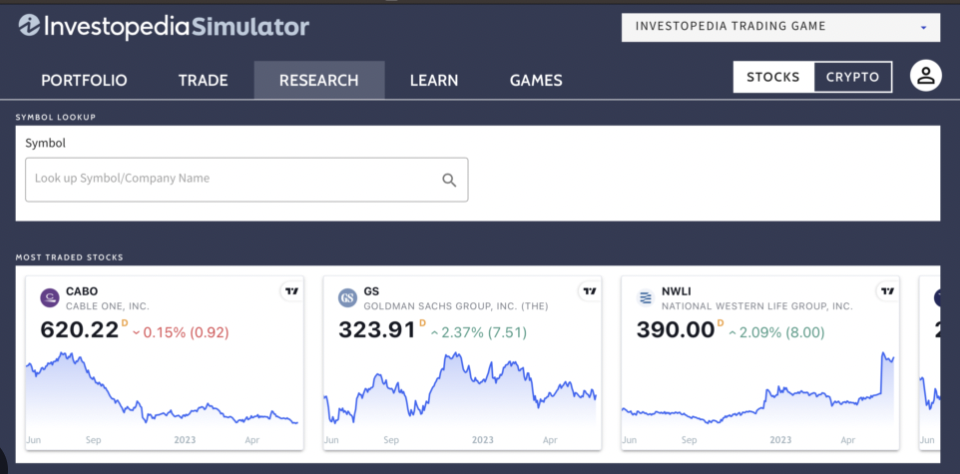Open TradingView icon on CABO card
Screen dimensions: 960x474
click(292, 292)
